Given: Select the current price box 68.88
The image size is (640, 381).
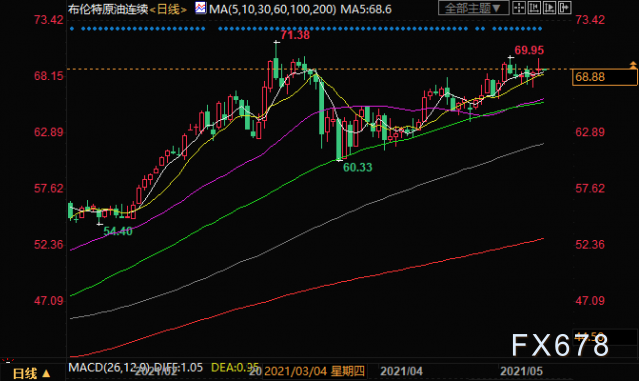Looking at the screenshot, I should [605, 77].
